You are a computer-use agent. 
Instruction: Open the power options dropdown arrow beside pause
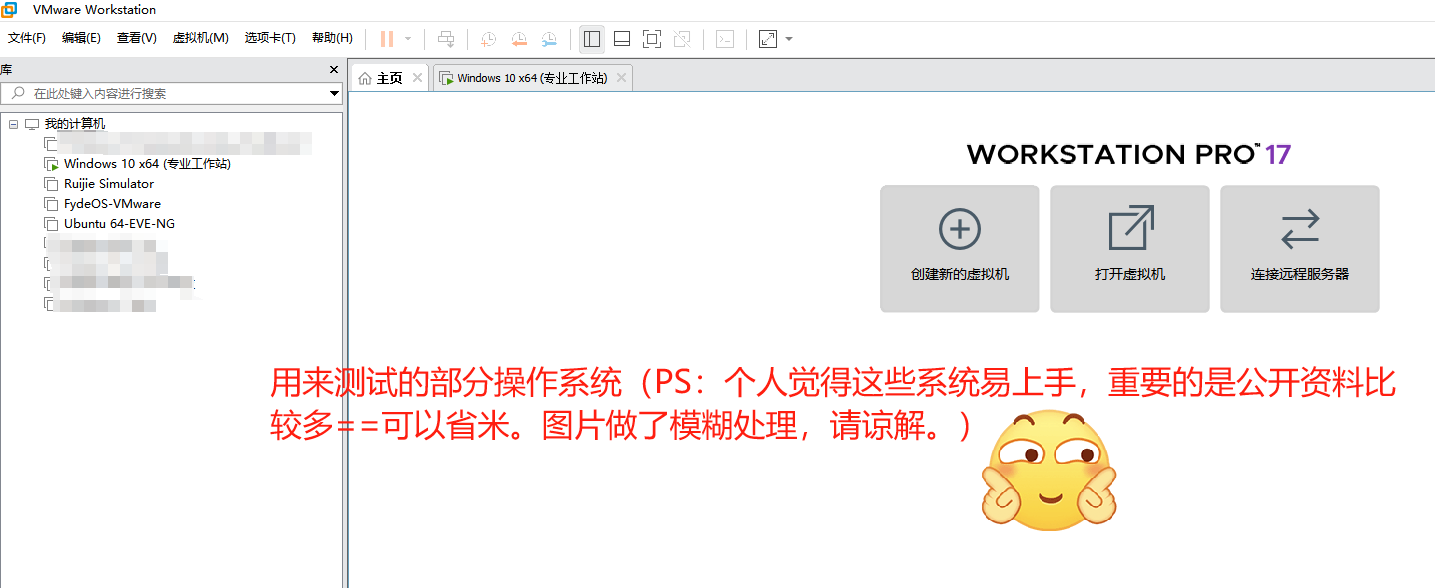(x=408, y=39)
